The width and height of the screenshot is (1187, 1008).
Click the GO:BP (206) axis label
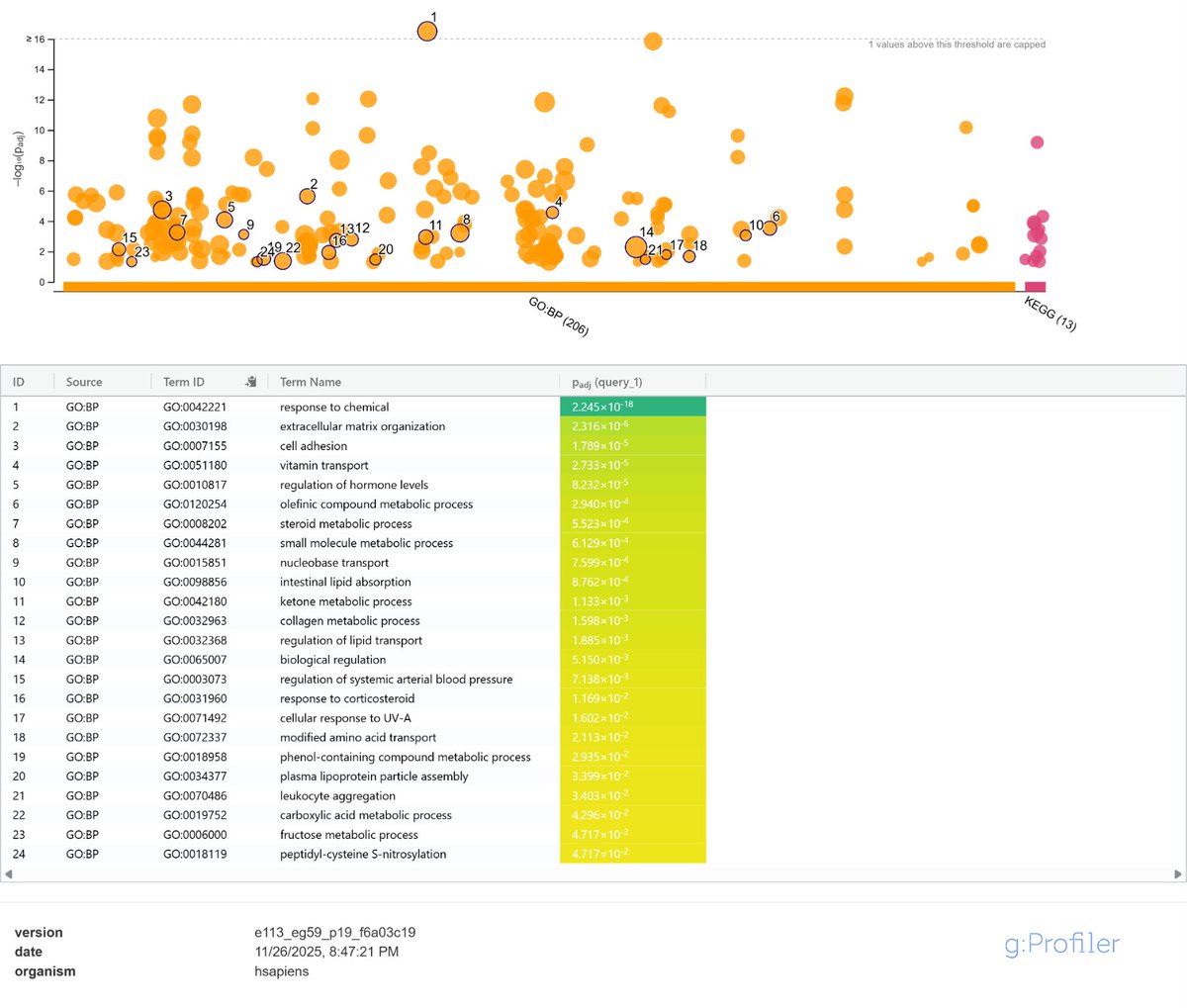(x=557, y=314)
